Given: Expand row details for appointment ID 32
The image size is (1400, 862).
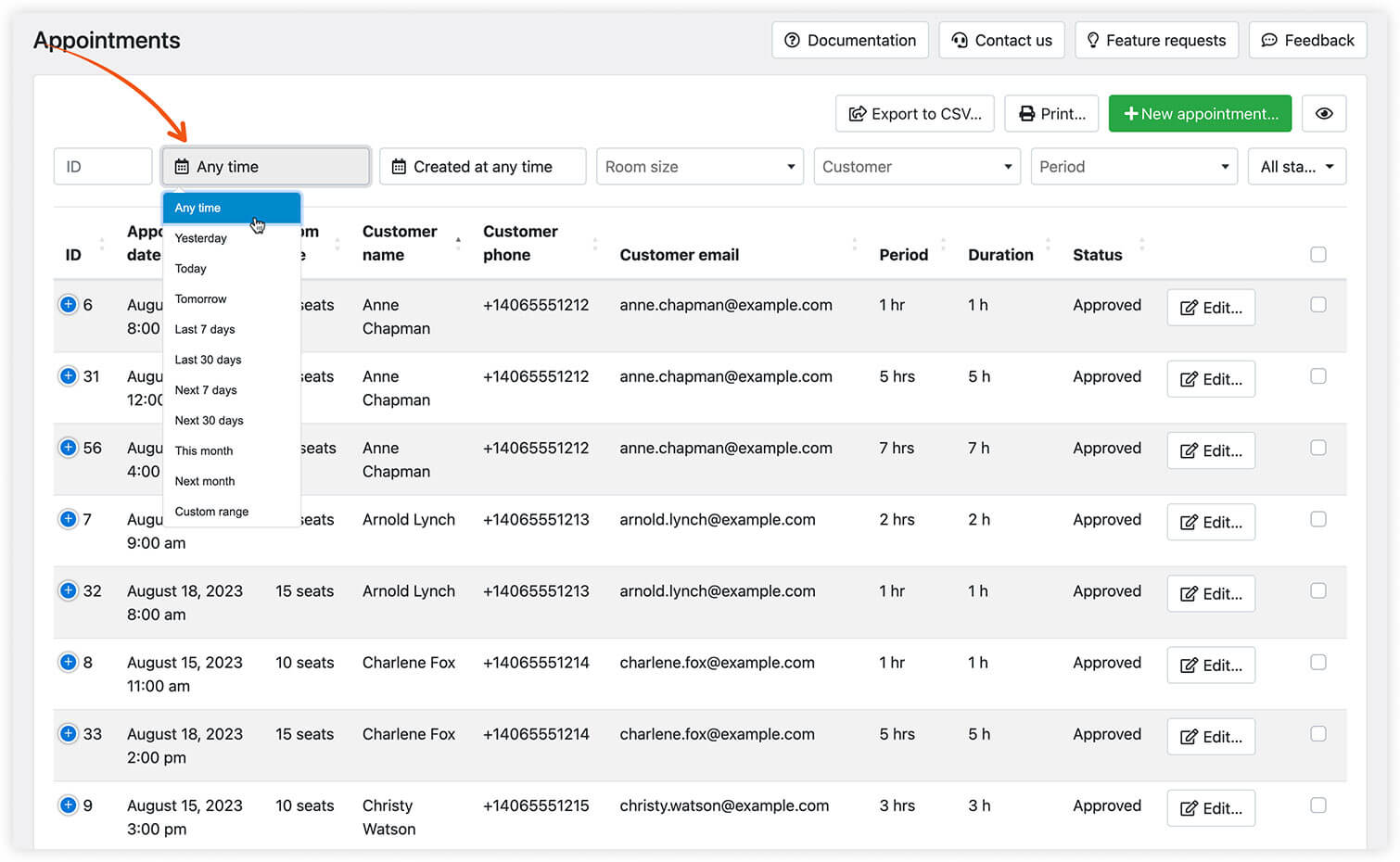Looking at the screenshot, I should (x=68, y=590).
